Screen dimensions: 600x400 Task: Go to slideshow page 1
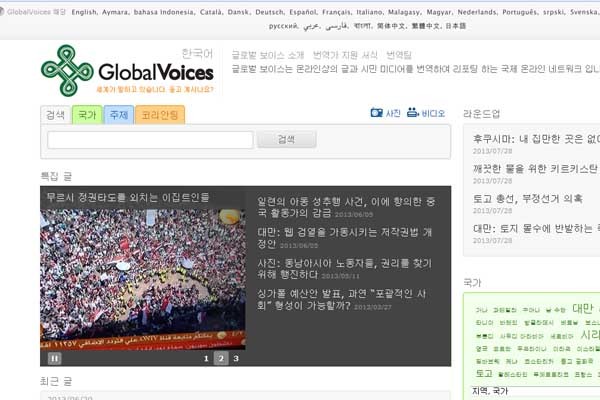206,359
